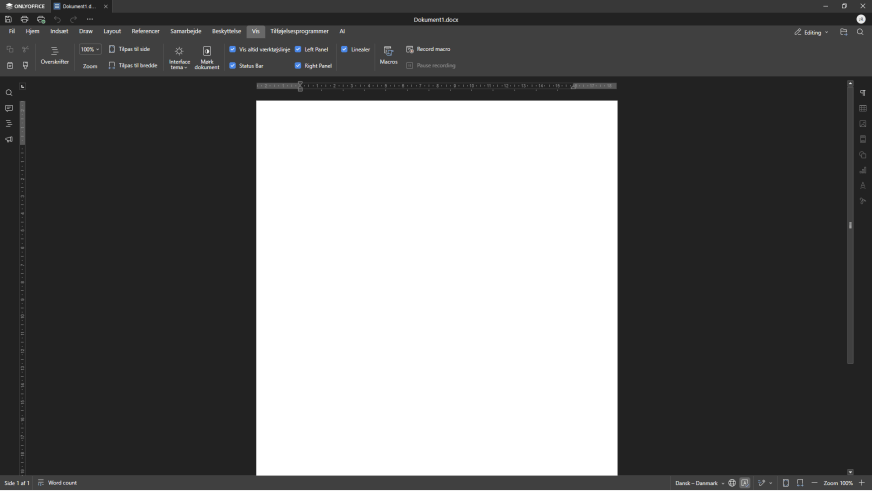Open table settings in right sidebar
Viewport: 872px width, 491px height.
pos(862,108)
